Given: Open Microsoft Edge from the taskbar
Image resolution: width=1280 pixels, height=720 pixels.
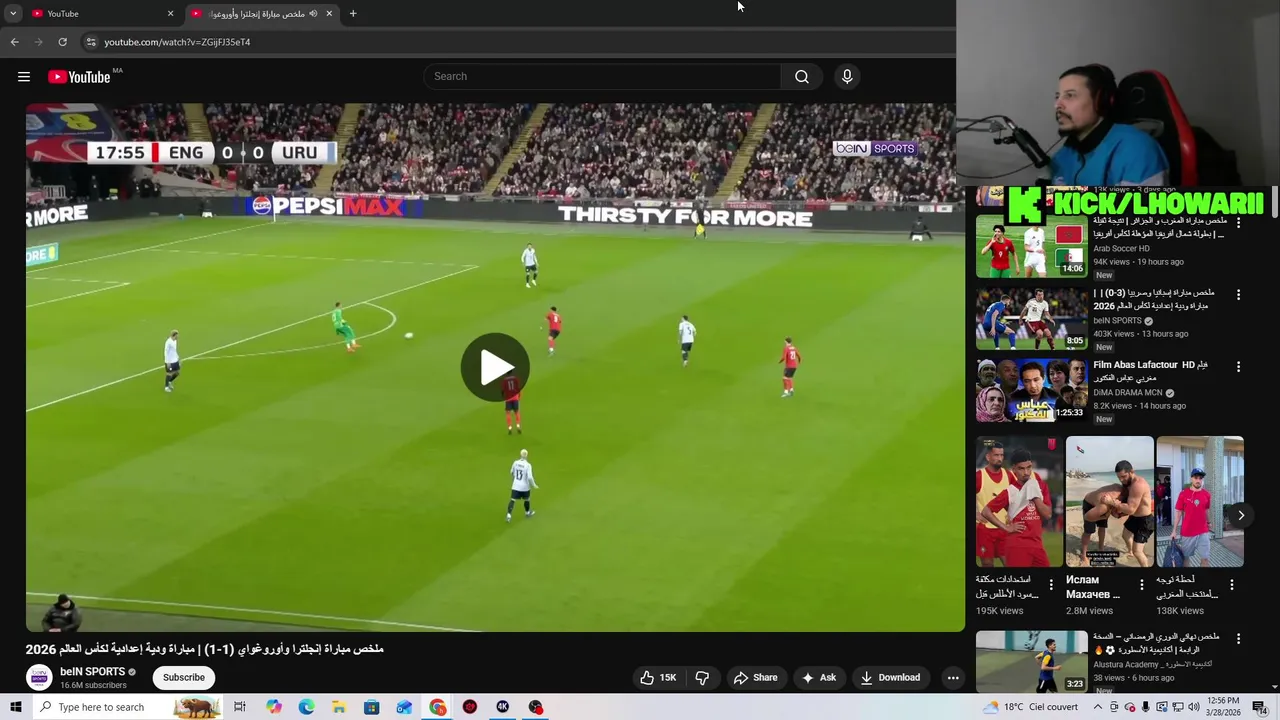Looking at the screenshot, I should (306, 707).
